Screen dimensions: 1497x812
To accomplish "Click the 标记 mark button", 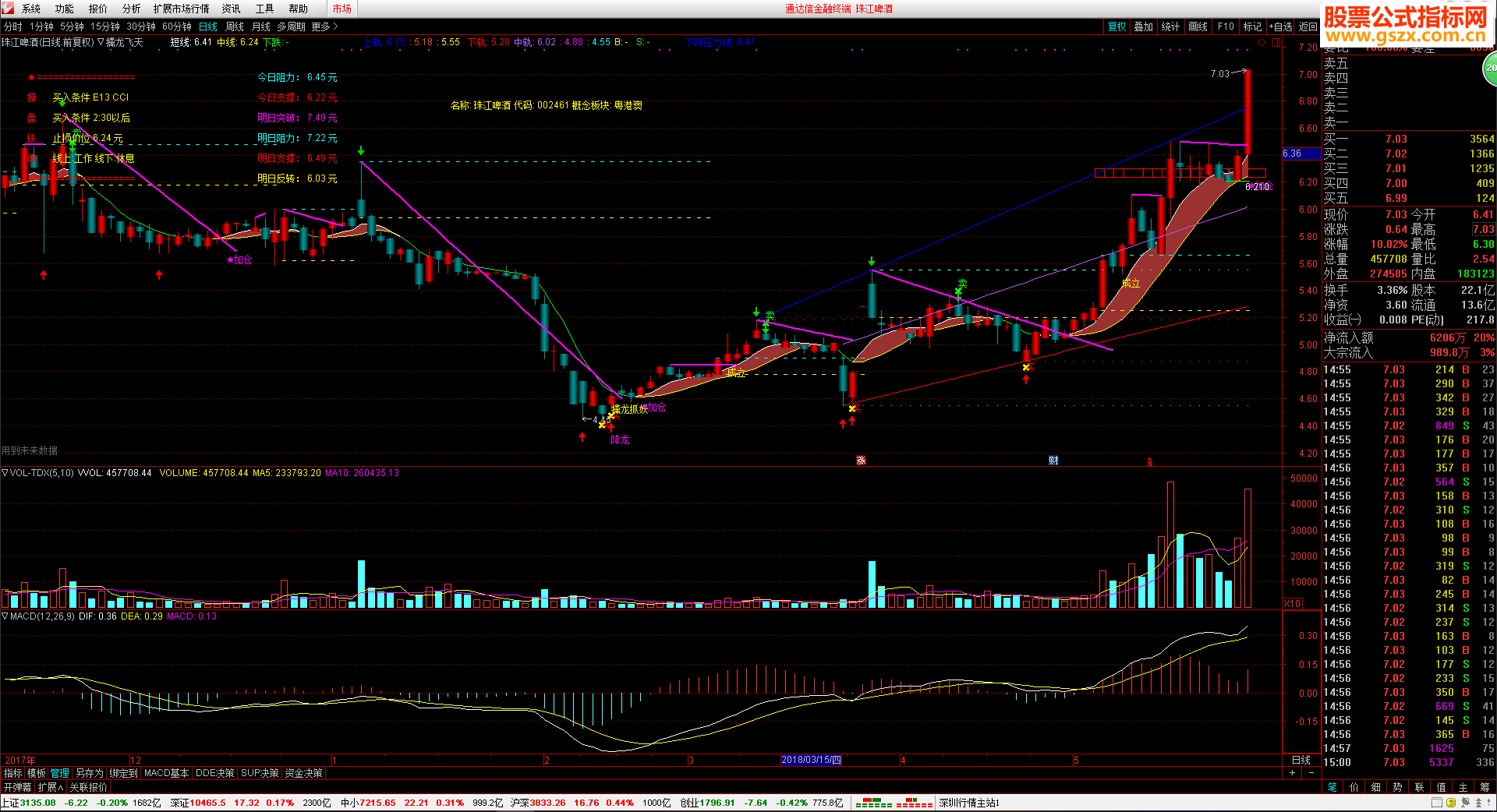I will pos(1252,26).
